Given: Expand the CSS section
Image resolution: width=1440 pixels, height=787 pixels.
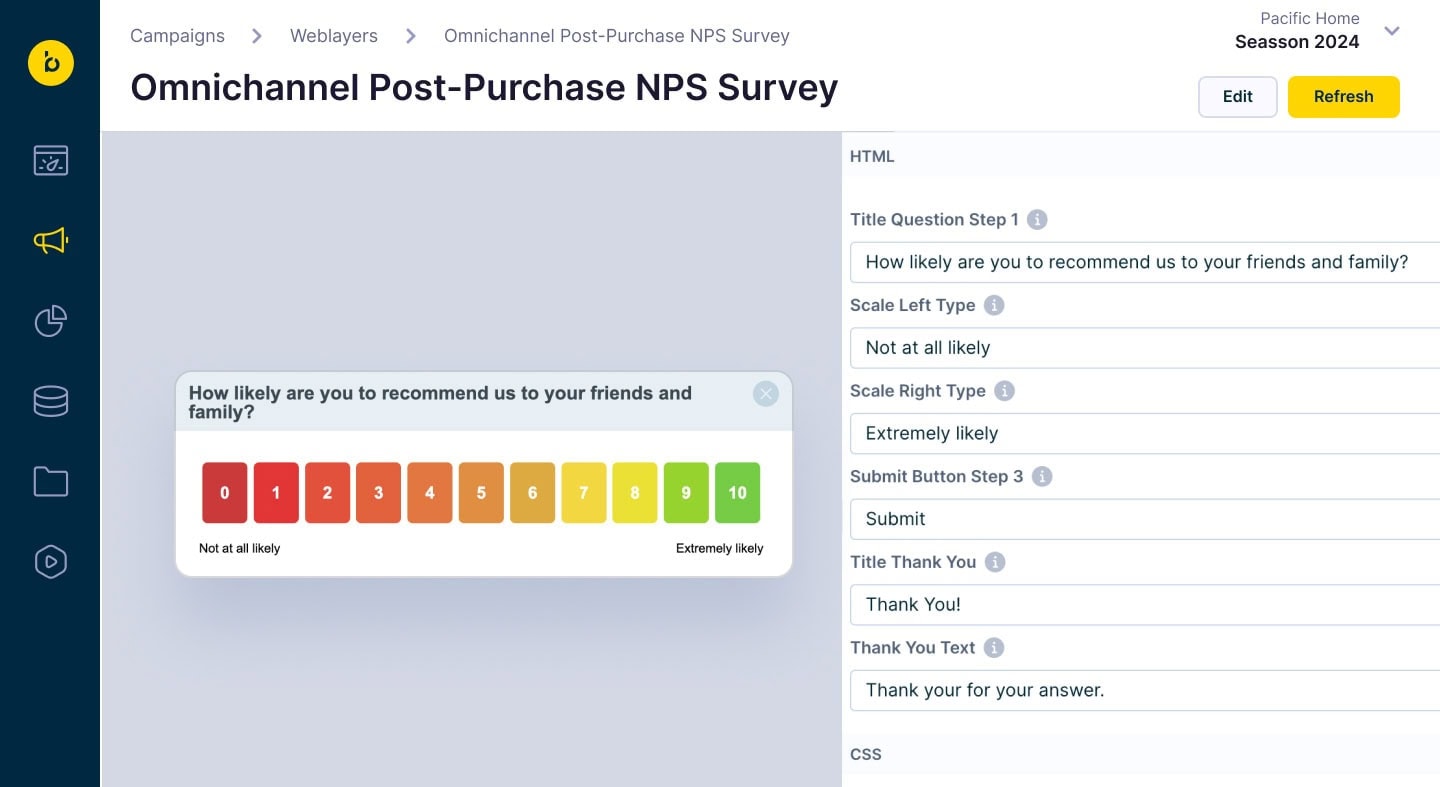Looking at the screenshot, I should [x=865, y=754].
